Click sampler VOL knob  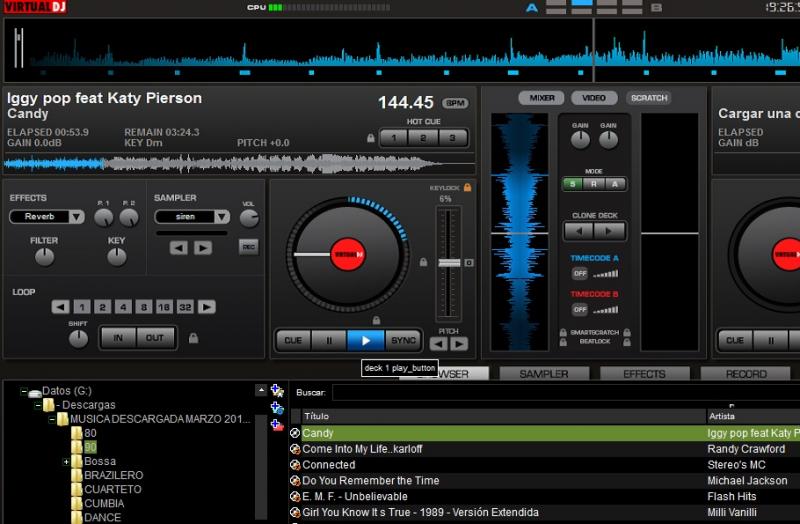(x=249, y=218)
